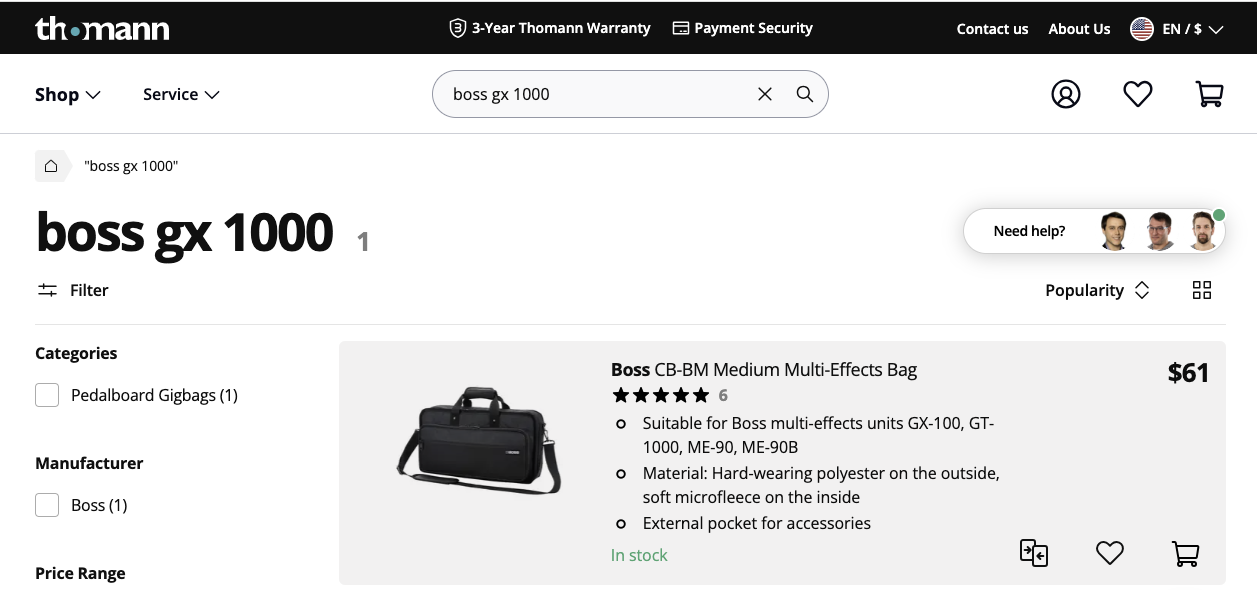Image resolution: width=1257 pixels, height=590 pixels.
Task: Open the About Us link
Action: 1079,29
